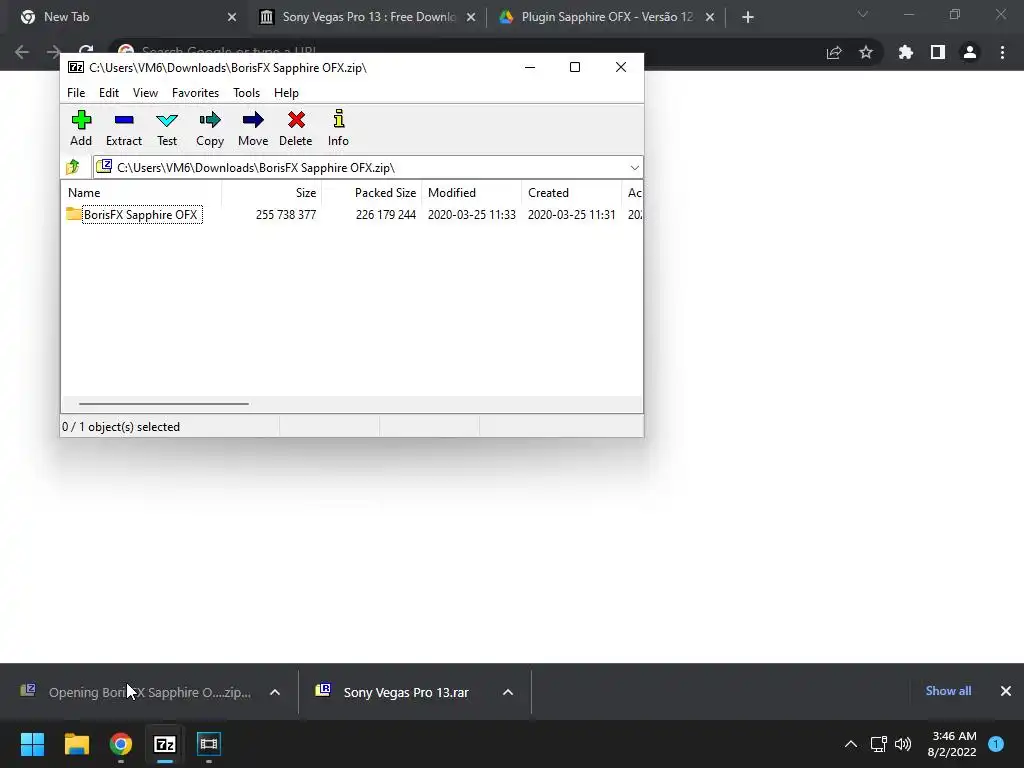Select the Copy toolbar icon

(x=210, y=129)
